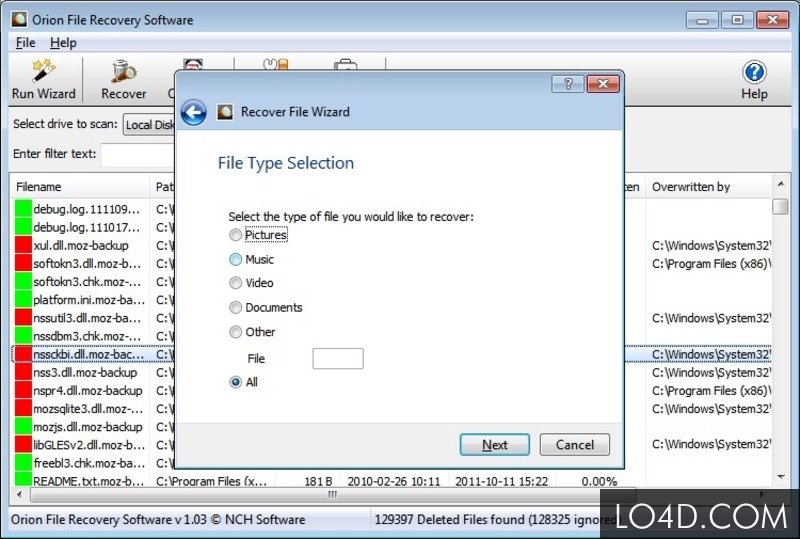
Task: Click the green status box for platform.ini.moz-ba
Action: pos(23,300)
